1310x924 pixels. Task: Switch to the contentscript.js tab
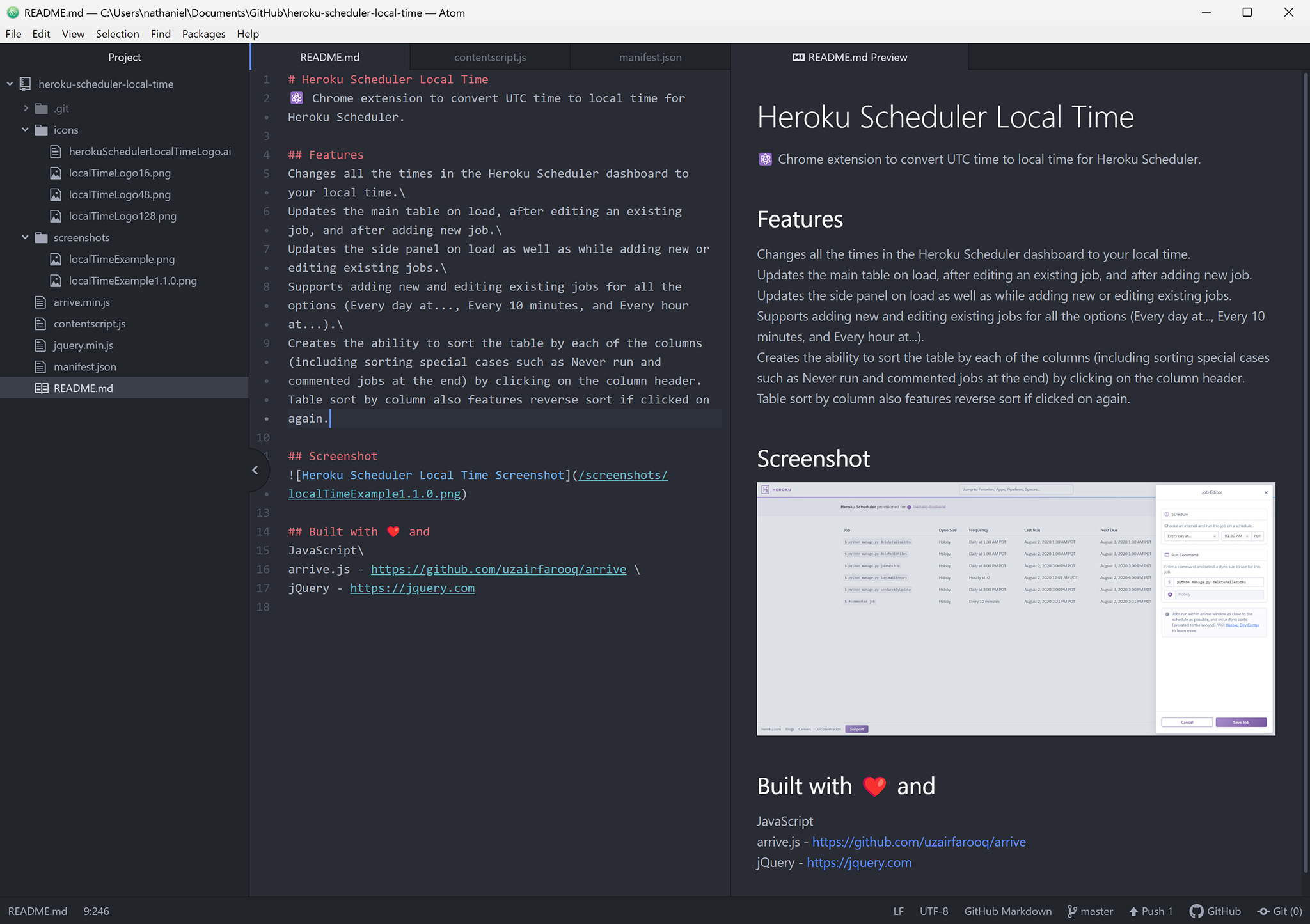489,57
